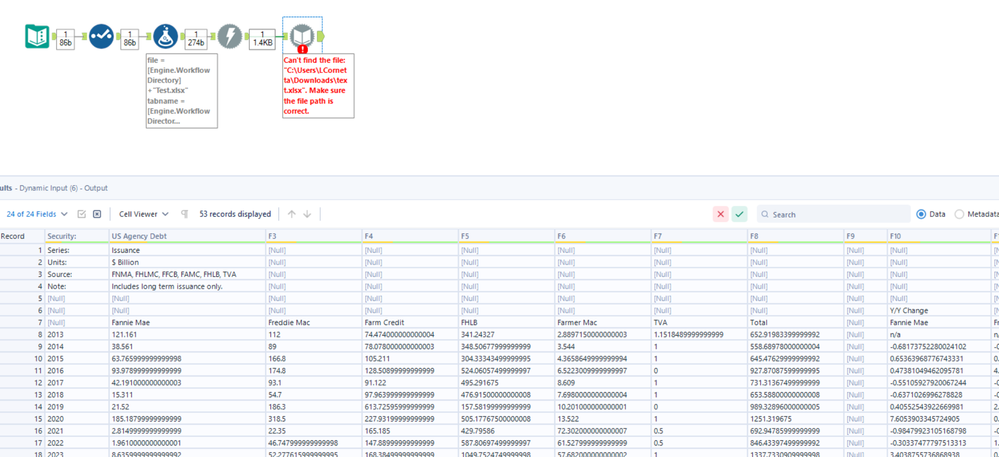The width and height of the screenshot is (999, 457).
Task: Click the F5 column header
Action: pyautogui.click(x=506, y=236)
